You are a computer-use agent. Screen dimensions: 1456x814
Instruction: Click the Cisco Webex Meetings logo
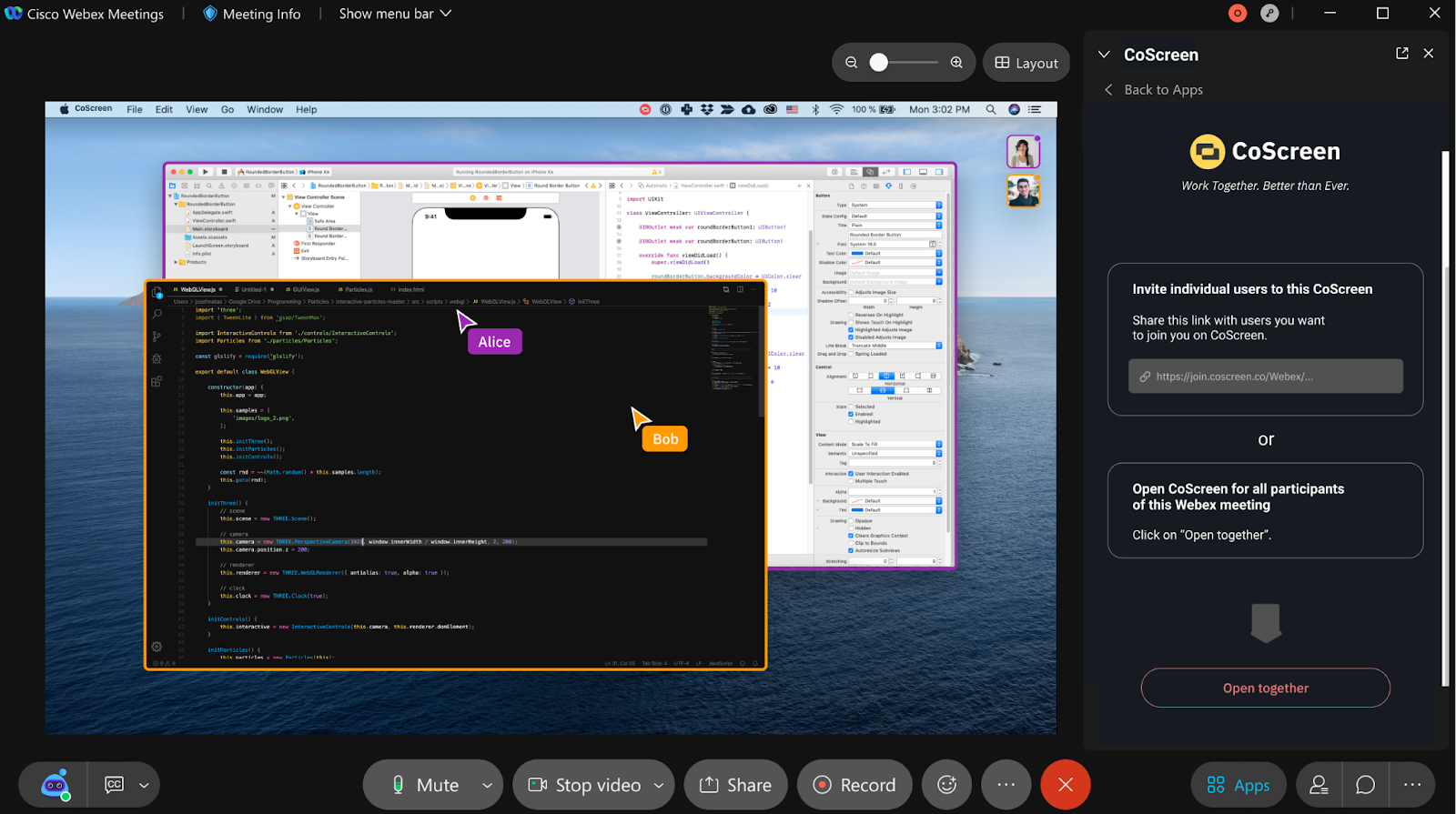coord(13,14)
